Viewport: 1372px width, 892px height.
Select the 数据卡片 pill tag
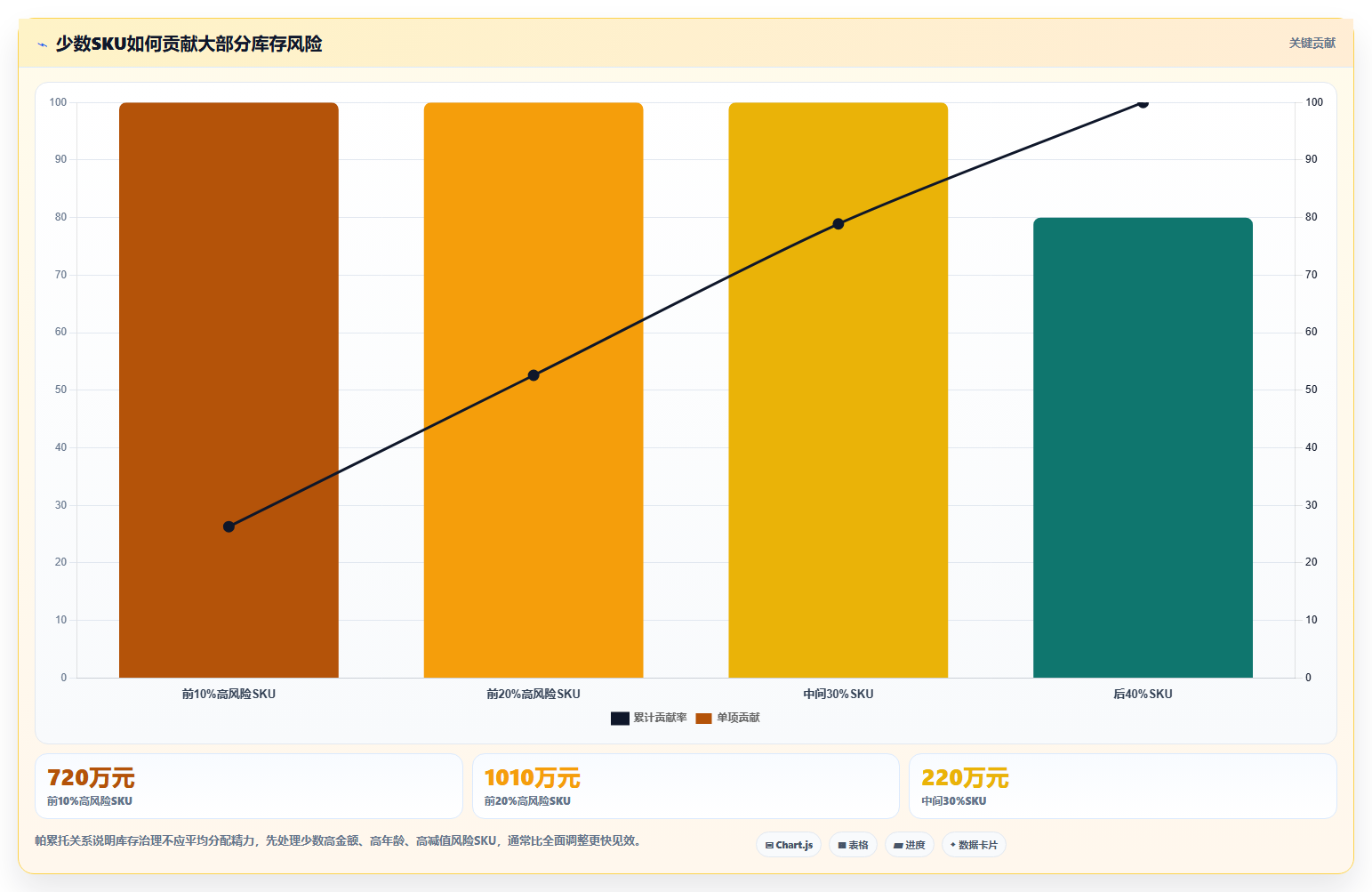(x=974, y=845)
